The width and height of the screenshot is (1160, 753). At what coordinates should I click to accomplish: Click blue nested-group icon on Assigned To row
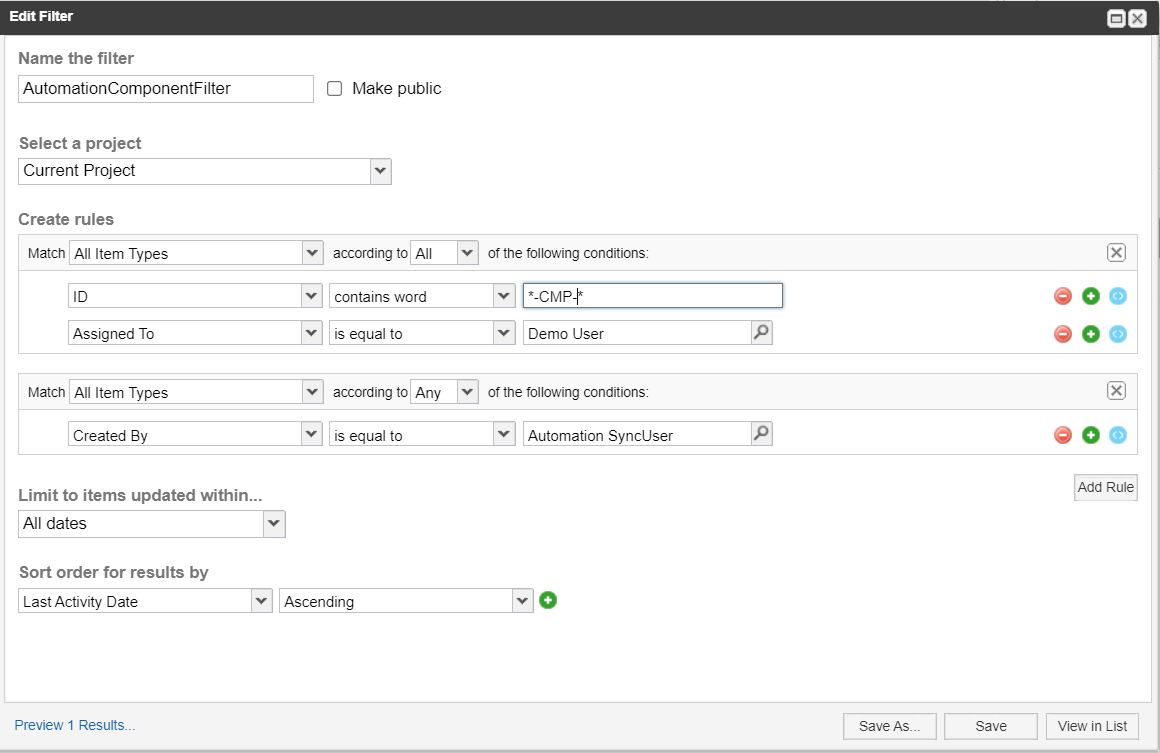click(x=1118, y=334)
